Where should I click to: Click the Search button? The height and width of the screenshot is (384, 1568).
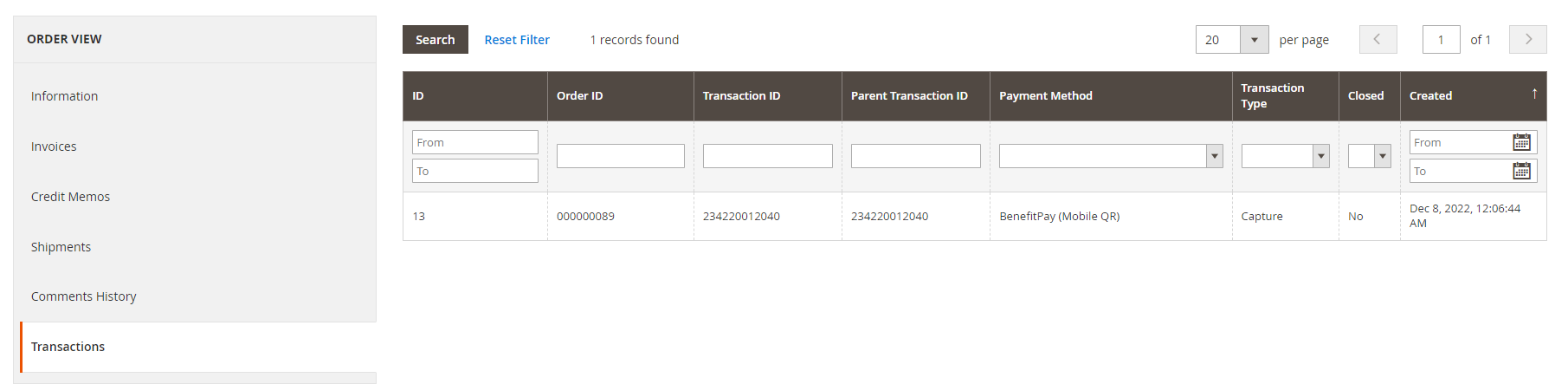[435, 40]
